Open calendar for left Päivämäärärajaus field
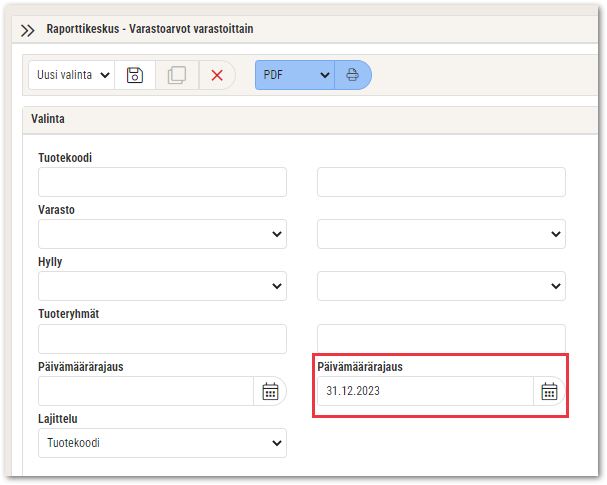607x485 pixels. (x=270, y=391)
